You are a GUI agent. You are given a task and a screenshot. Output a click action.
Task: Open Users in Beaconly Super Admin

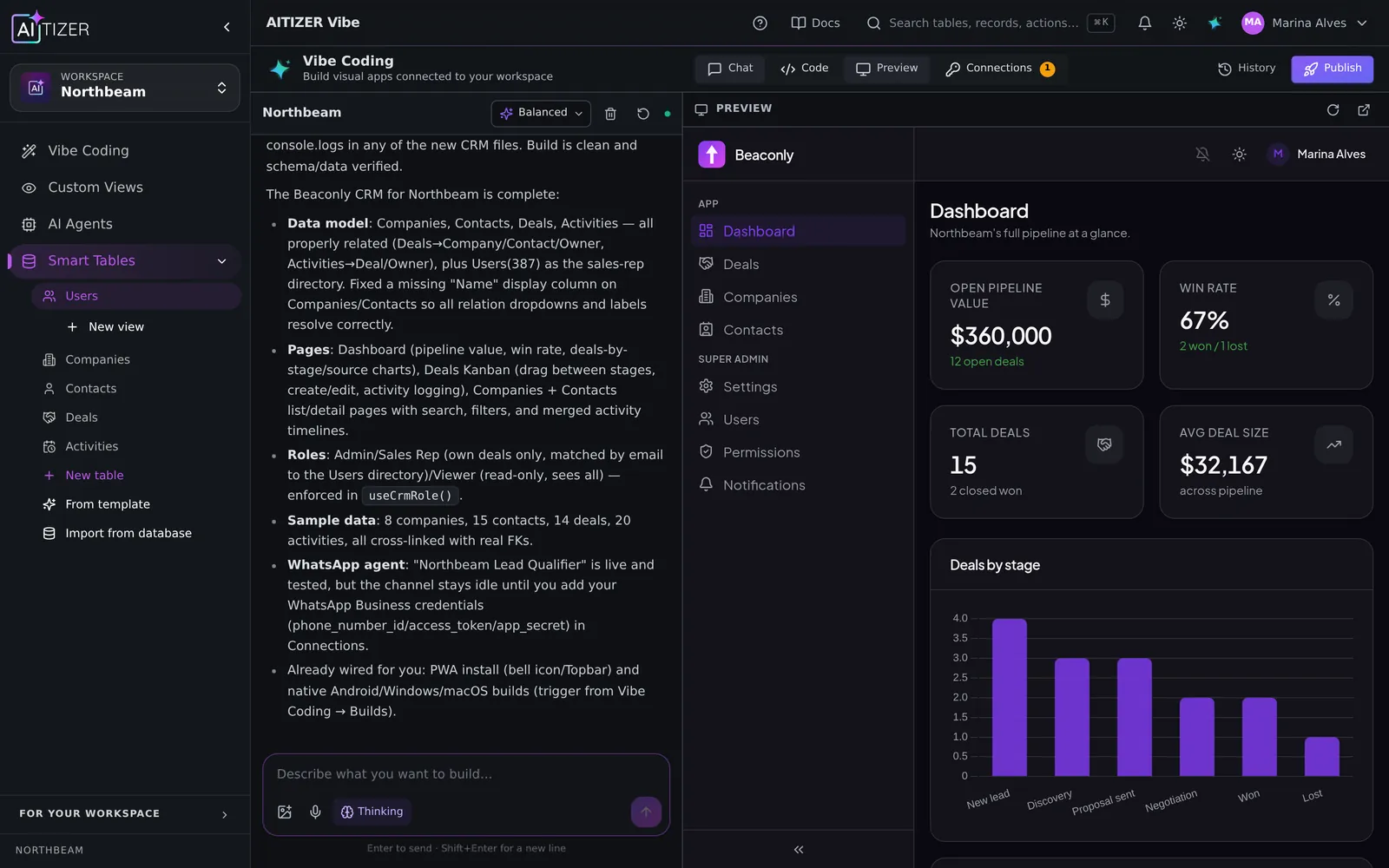799,420
